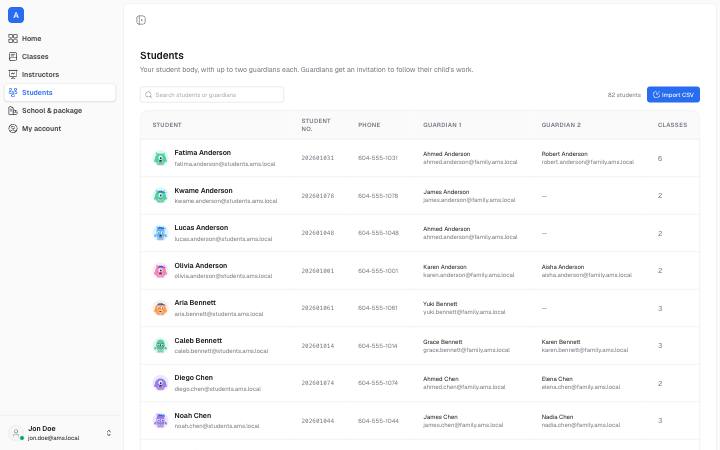
Task: Click the CLASSES column header
Action: tap(672, 125)
